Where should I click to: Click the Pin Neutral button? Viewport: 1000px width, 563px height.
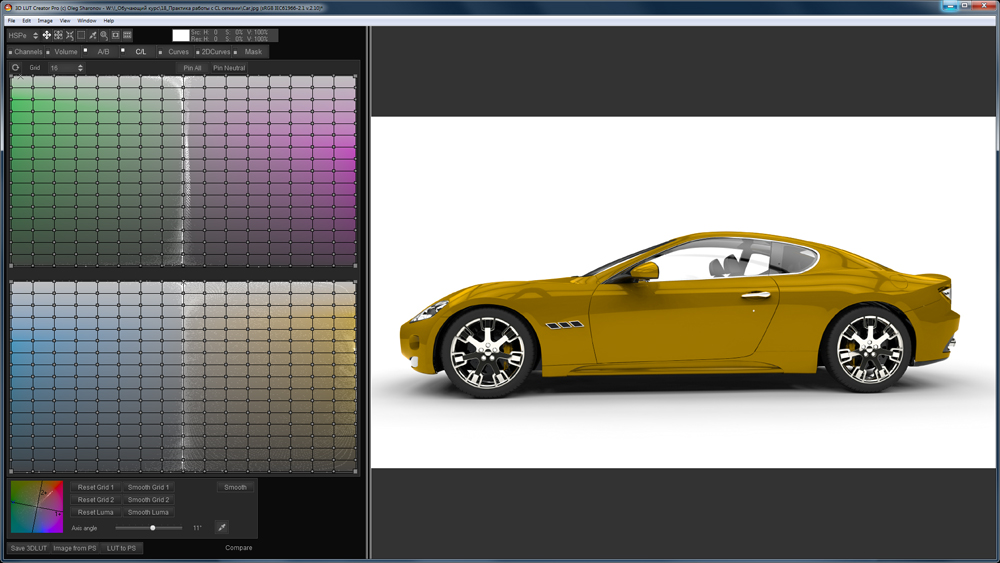(229, 68)
